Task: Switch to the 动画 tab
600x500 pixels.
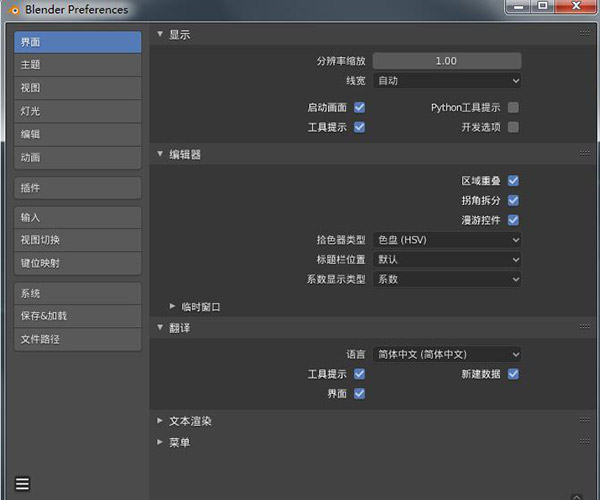Action: click(x=78, y=158)
